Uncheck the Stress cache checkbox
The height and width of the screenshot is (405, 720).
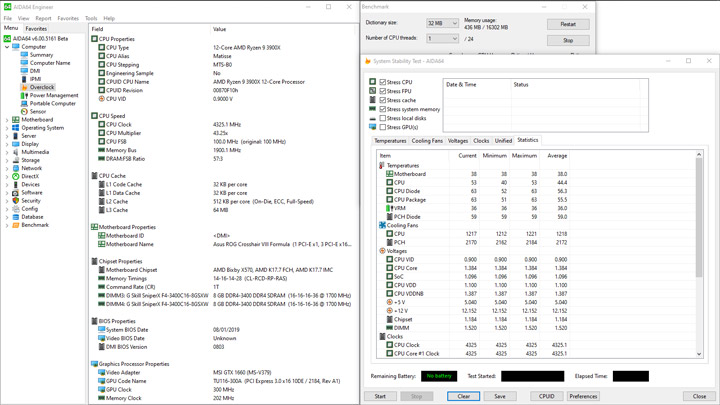[382, 100]
